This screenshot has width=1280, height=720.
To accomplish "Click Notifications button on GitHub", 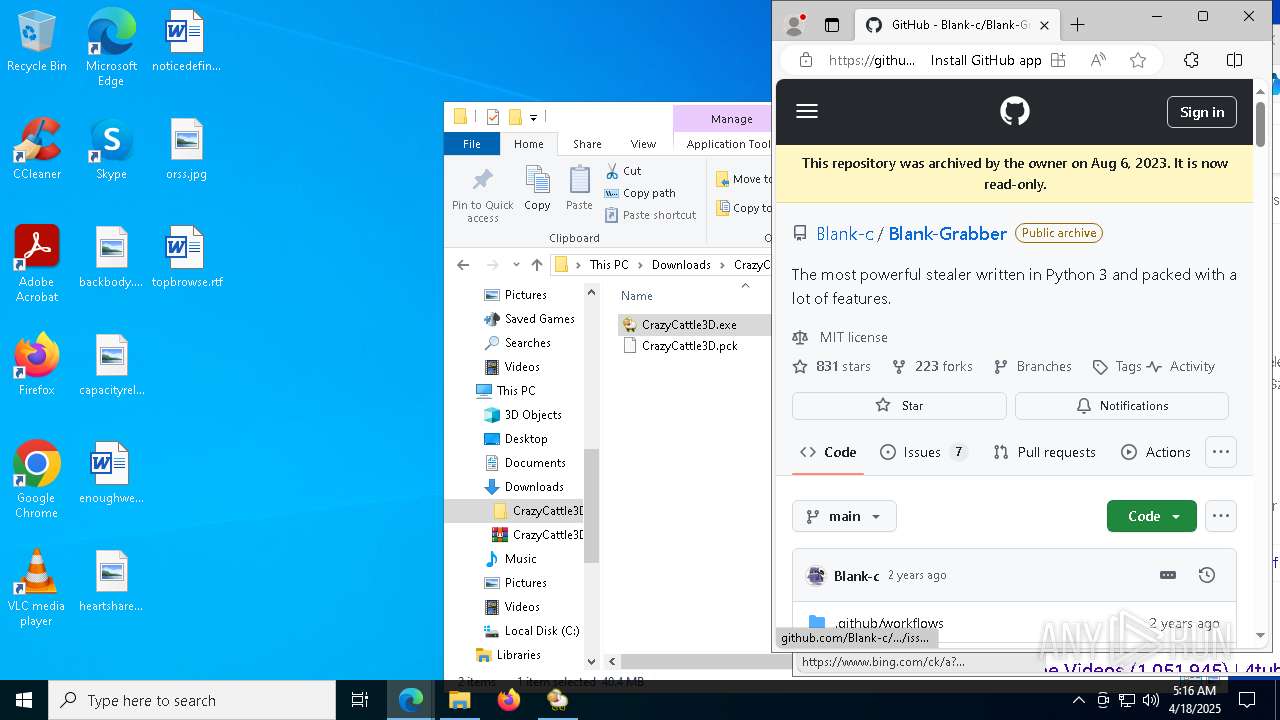I will pos(1122,405).
